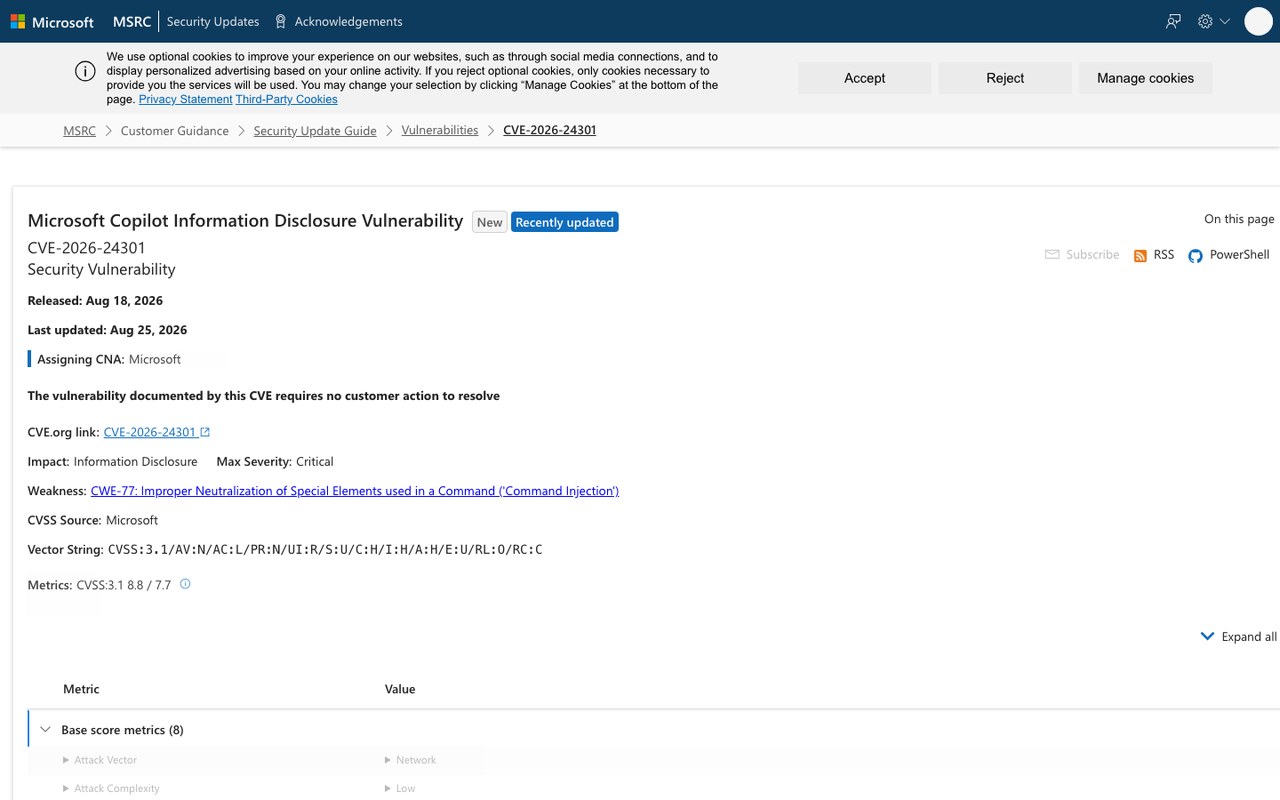Viewport: 1280px width, 800px height.
Task: Click the cookie notice info icon
Action: pyautogui.click(x=86, y=71)
